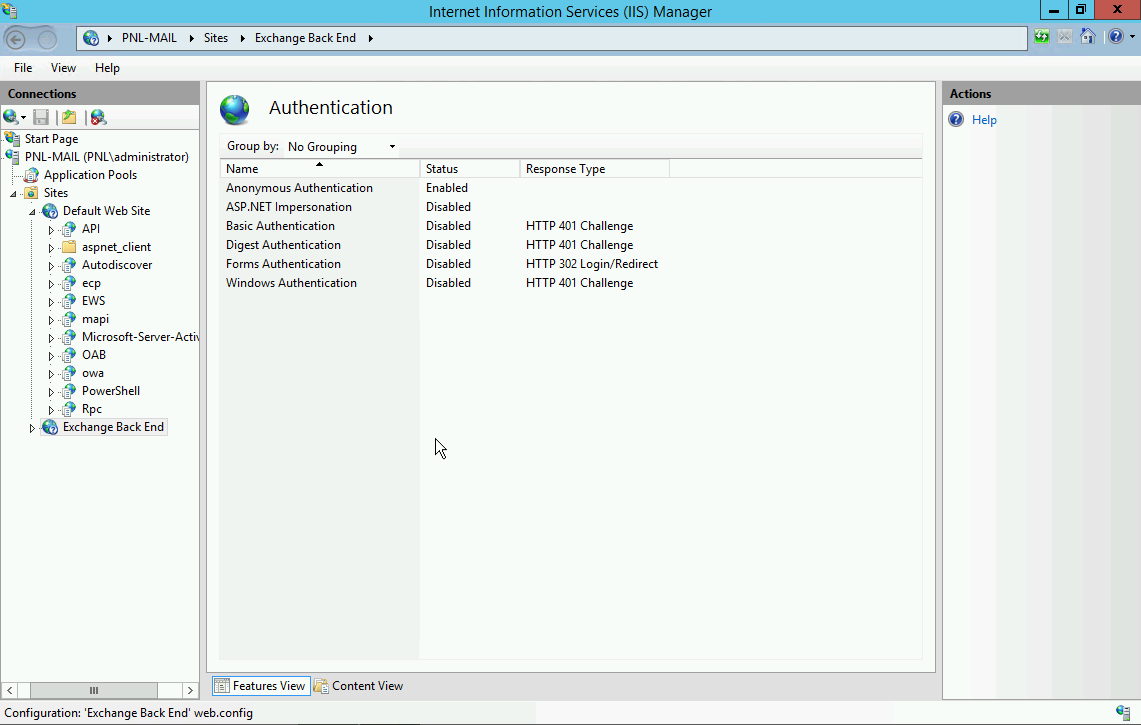The width and height of the screenshot is (1141, 725).
Task: Click the green Refresh icon in address bar
Action: (1041, 36)
